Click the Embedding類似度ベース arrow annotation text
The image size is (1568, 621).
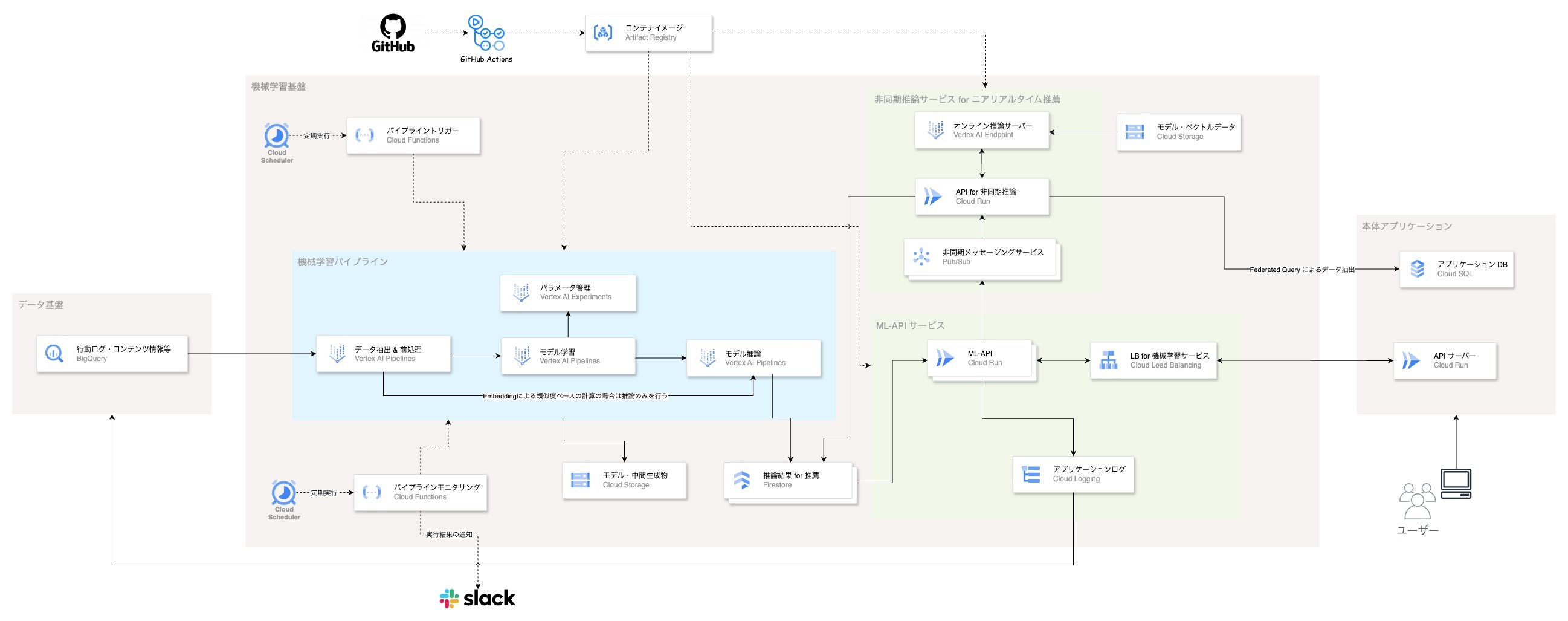point(575,396)
